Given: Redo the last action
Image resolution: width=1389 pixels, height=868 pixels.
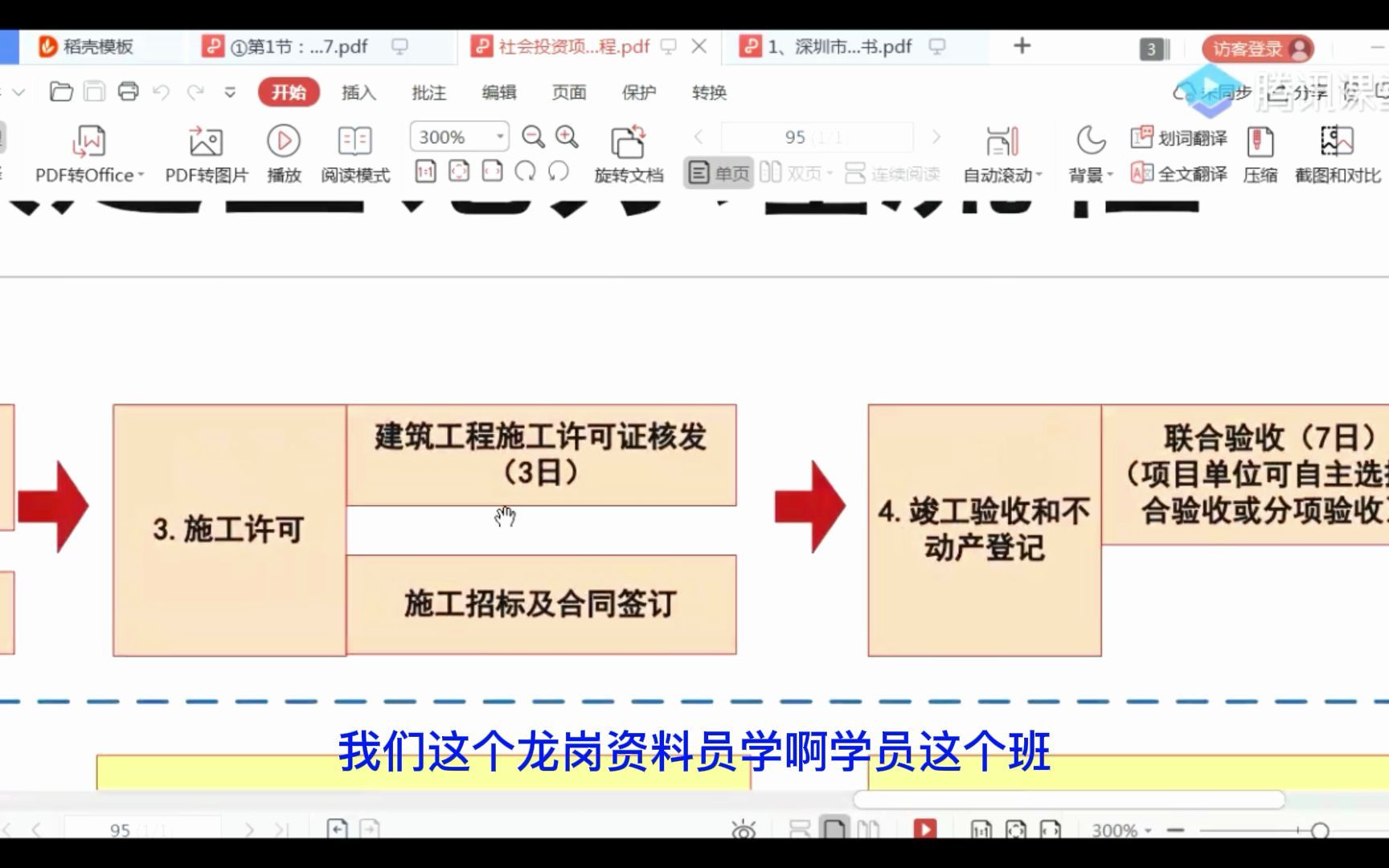Looking at the screenshot, I should (x=195, y=92).
